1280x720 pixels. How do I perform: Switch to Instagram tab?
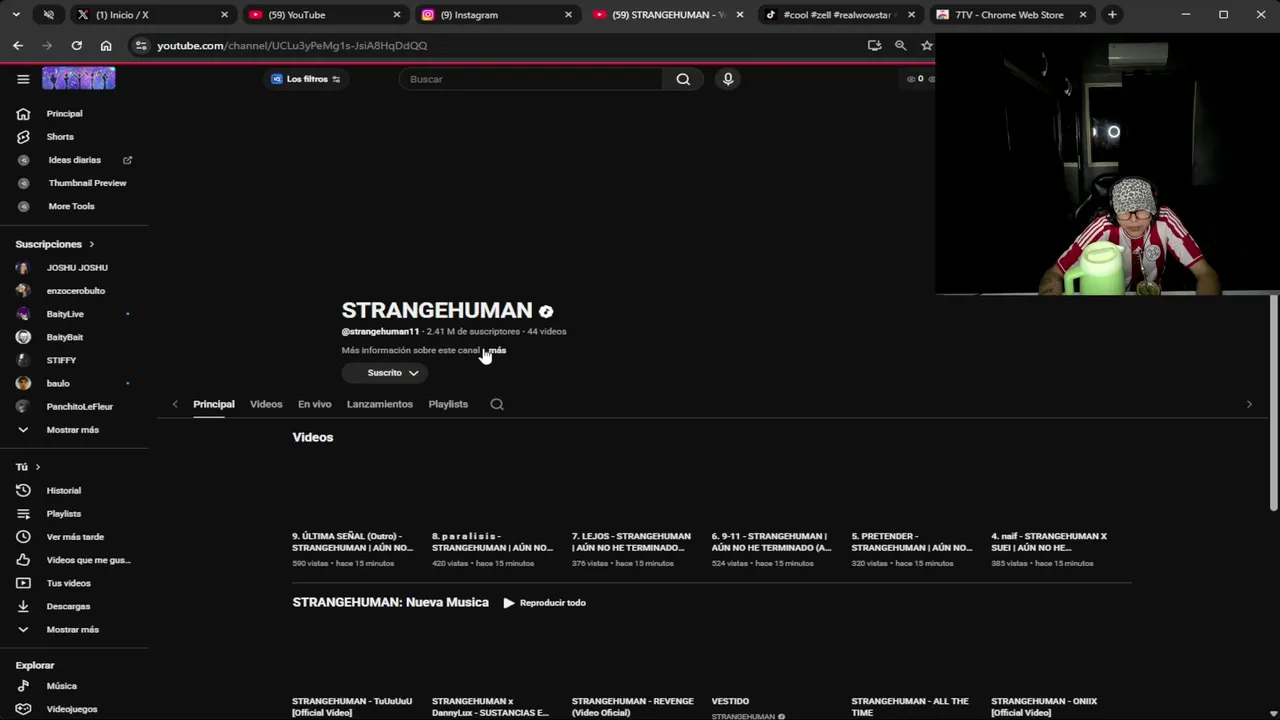(497, 15)
